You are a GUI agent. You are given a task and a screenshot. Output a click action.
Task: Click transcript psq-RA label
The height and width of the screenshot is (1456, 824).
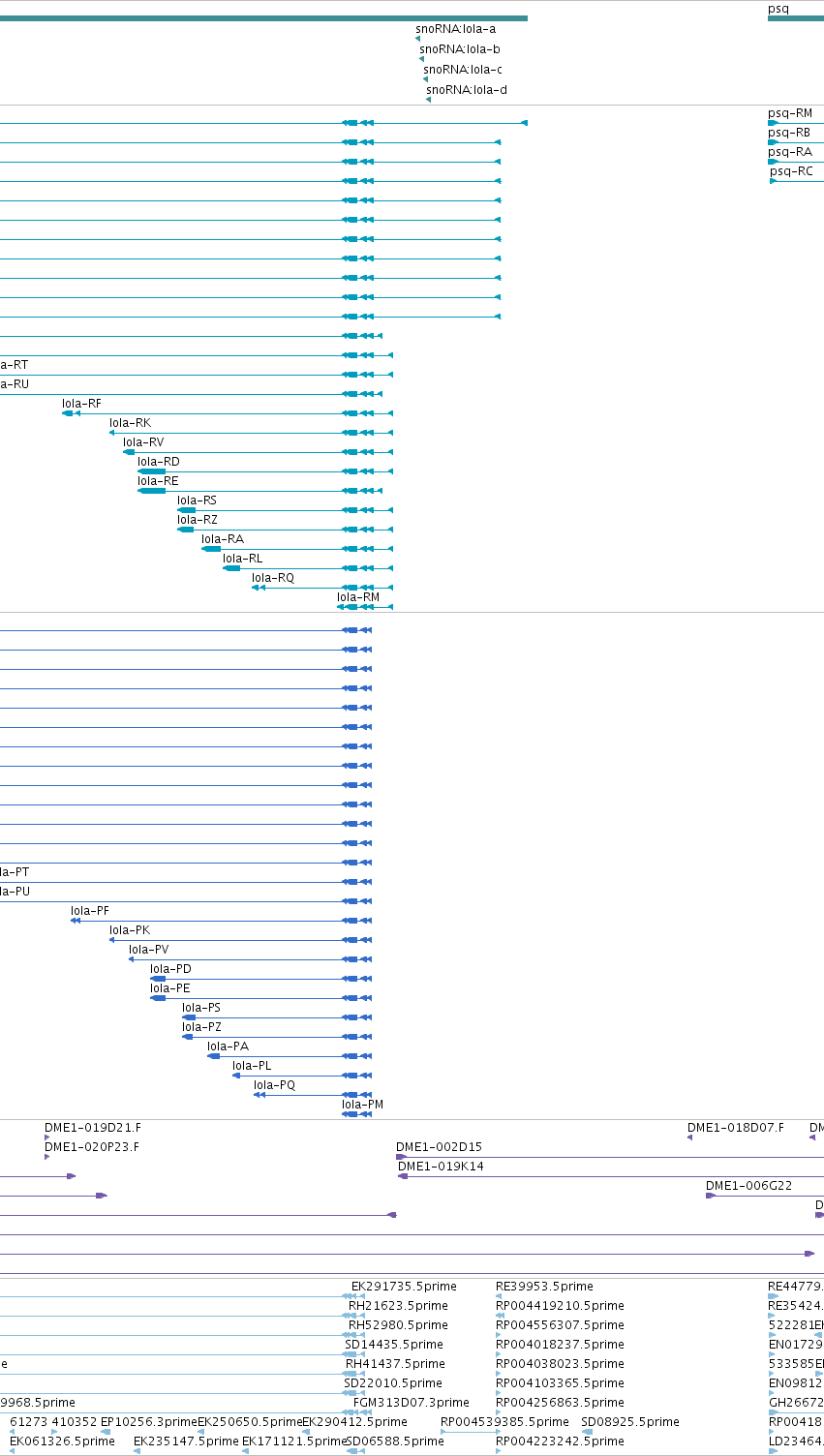click(x=790, y=152)
